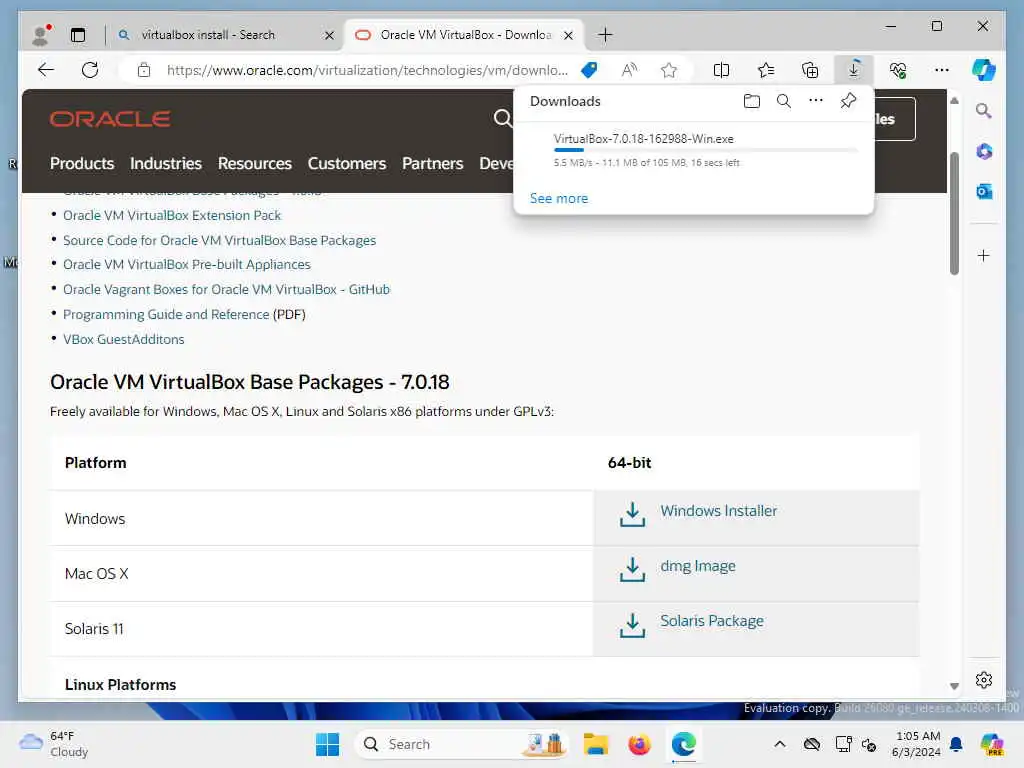Image resolution: width=1024 pixels, height=768 pixels.
Task: Open the Partners menu
Action: pos(432,163)
